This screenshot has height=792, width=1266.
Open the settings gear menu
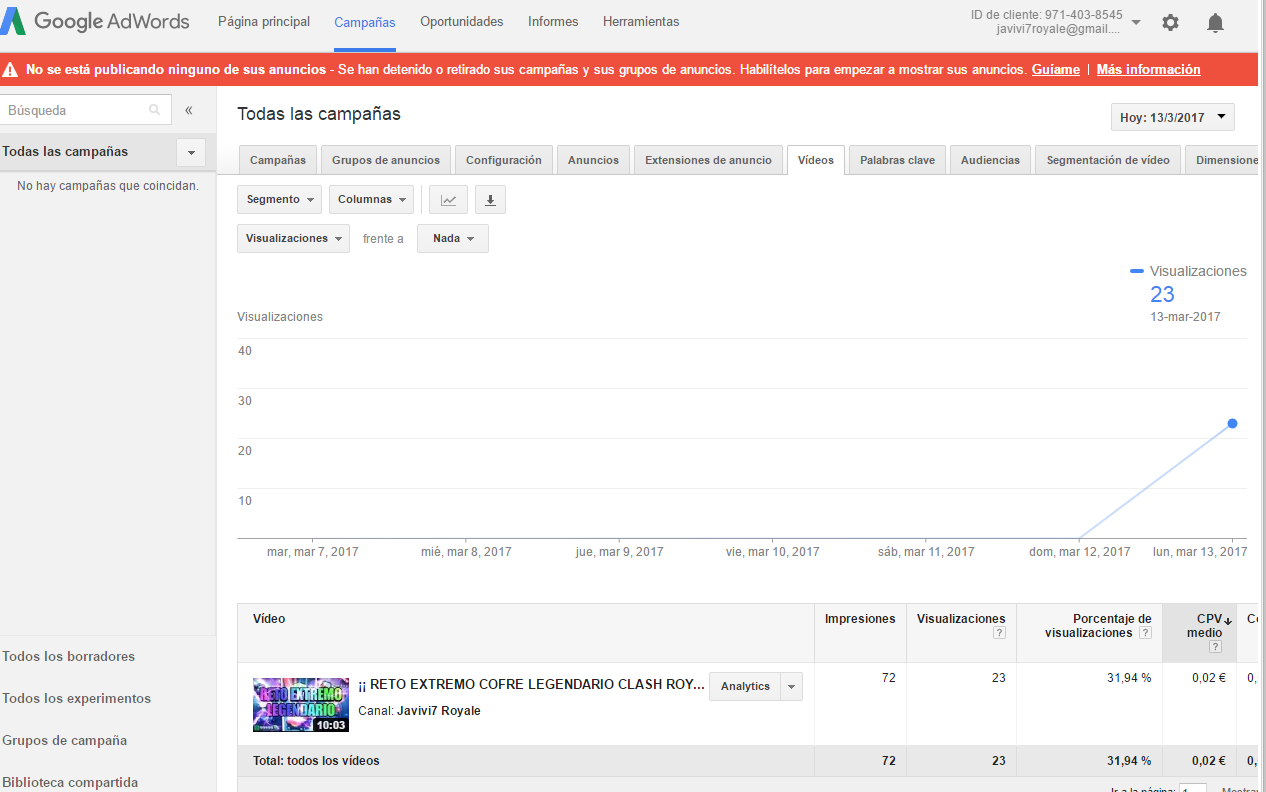(x=1170, y=22)
